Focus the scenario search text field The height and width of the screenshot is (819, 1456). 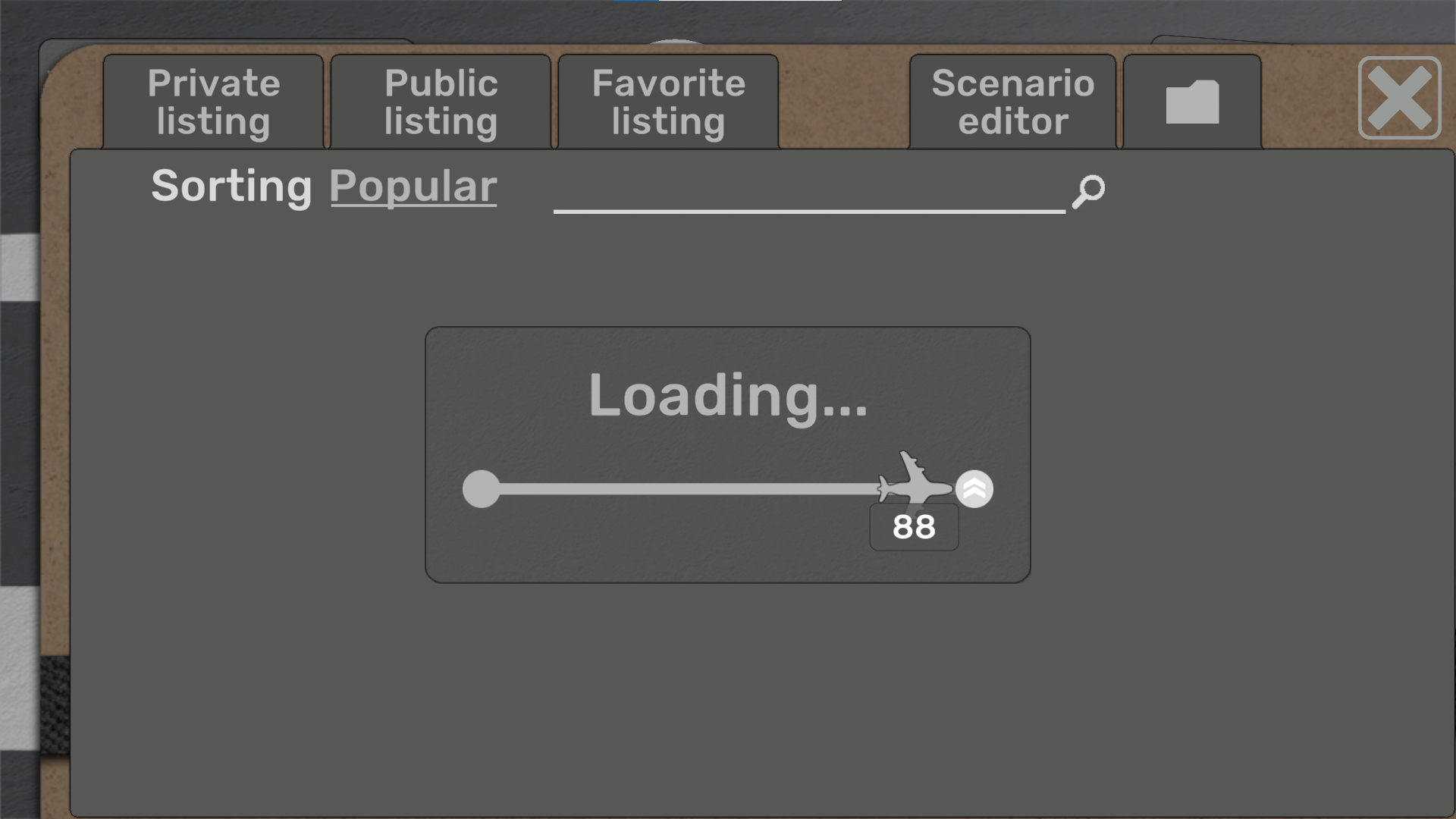pyautogui.click(x=809, y=191)
